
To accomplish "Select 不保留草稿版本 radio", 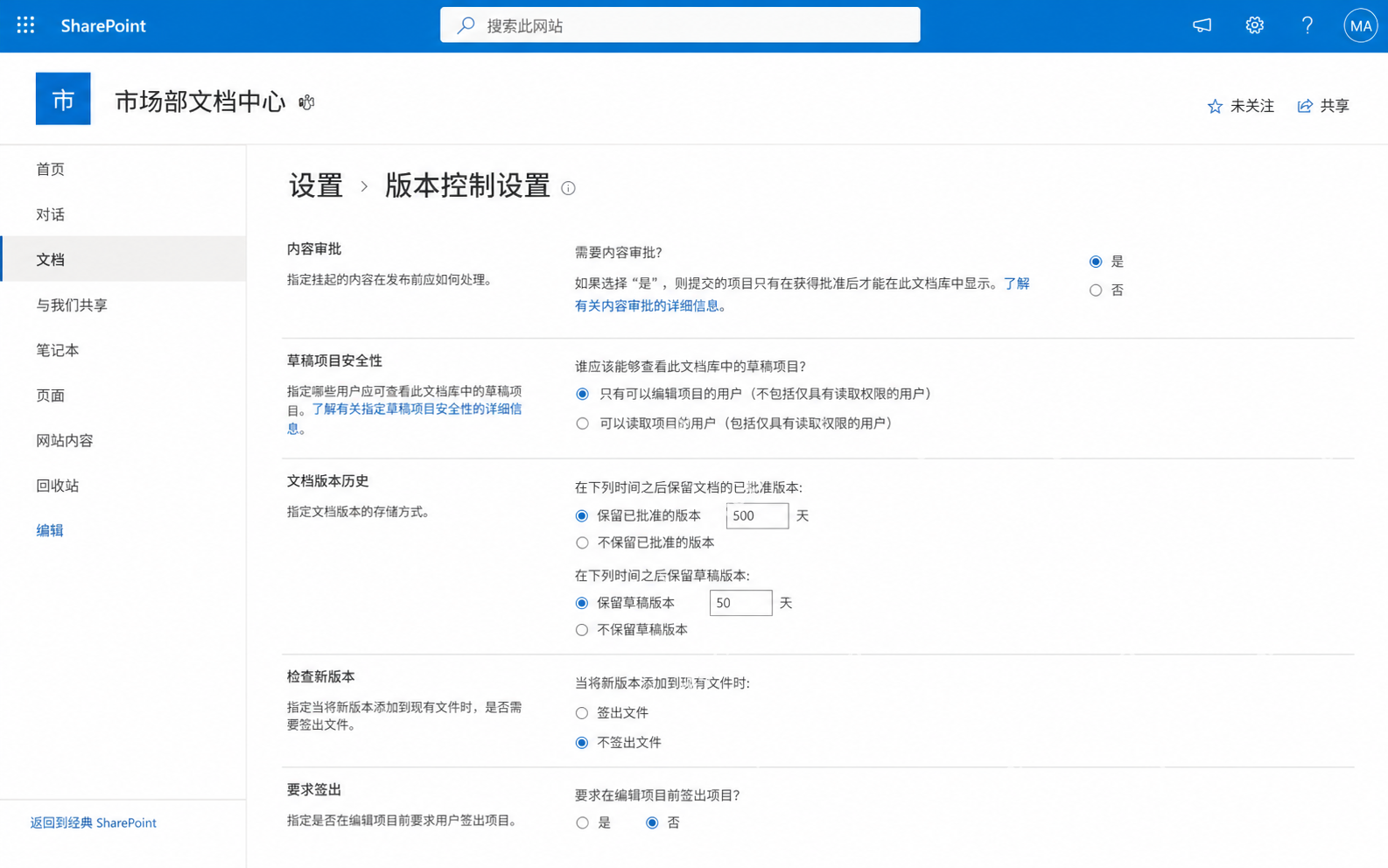I will (582, 630).
